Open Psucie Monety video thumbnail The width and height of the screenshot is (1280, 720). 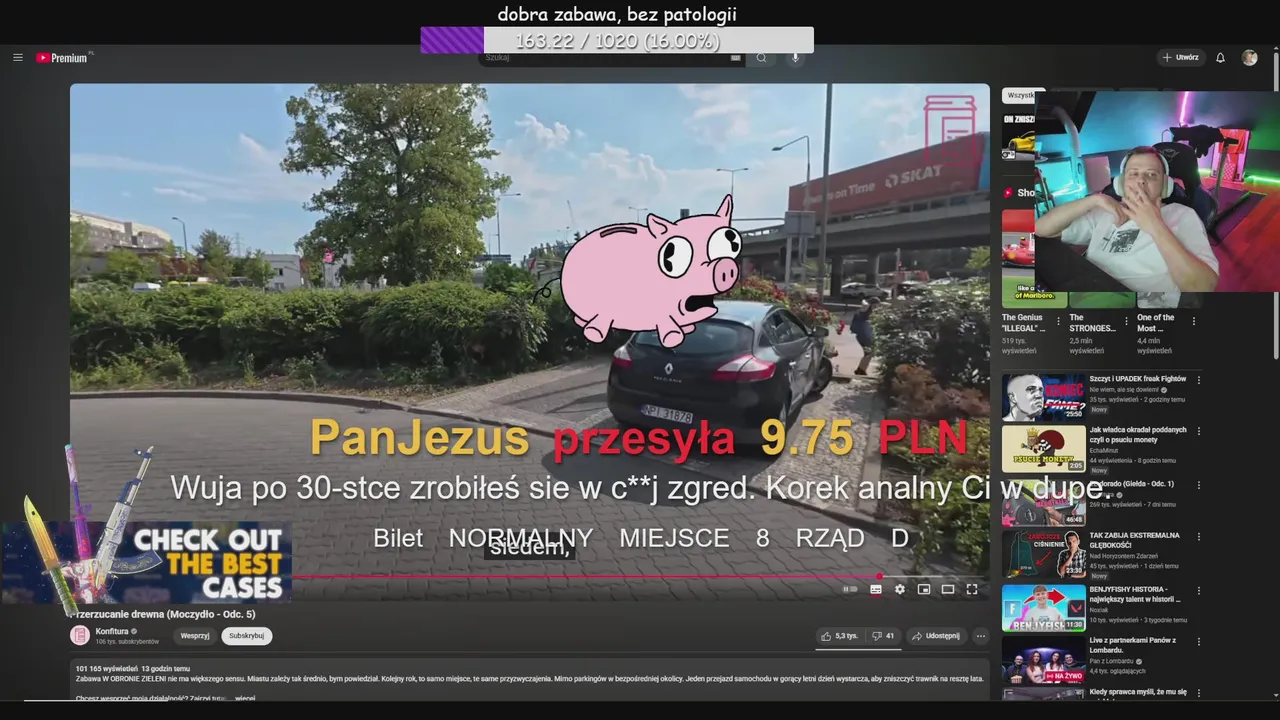tap(1043, 449)
